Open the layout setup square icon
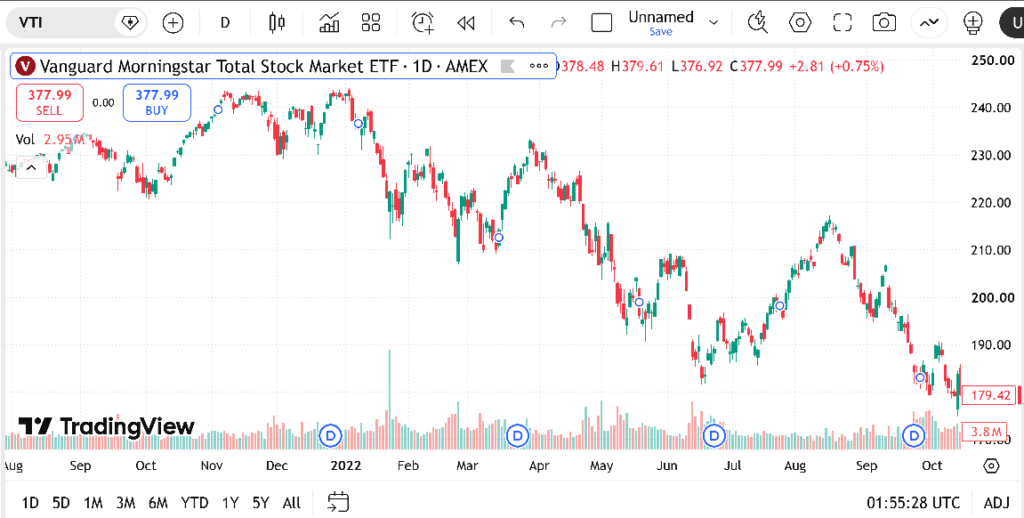1024x518 pixels. pos(601,23)
